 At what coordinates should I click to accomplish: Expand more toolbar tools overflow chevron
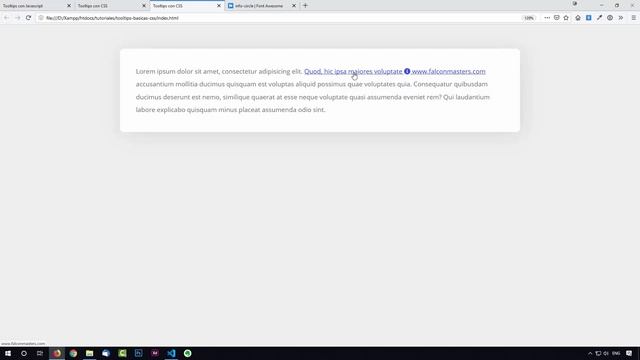[x=621, y=18]
